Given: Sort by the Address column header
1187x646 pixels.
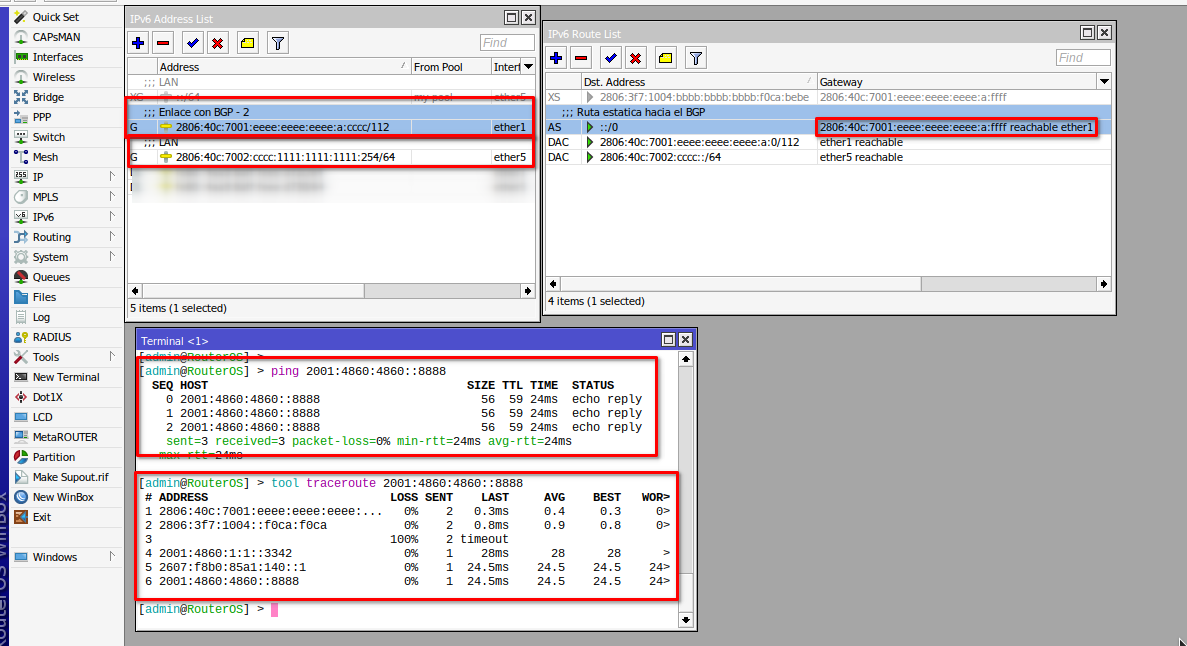Looking at the screenshot, I should click(x=283, y=67).
